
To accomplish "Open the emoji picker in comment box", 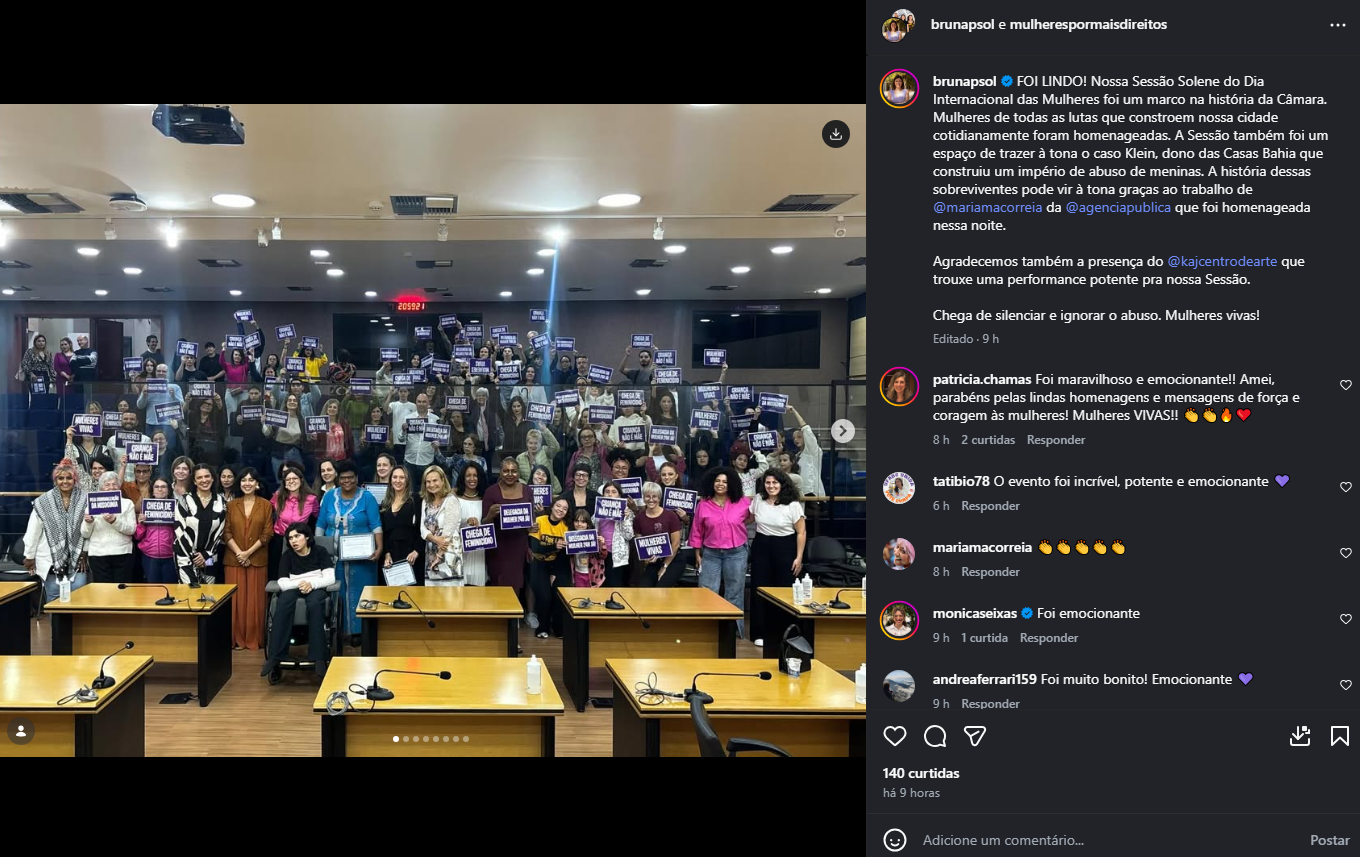I will (895, 840).
